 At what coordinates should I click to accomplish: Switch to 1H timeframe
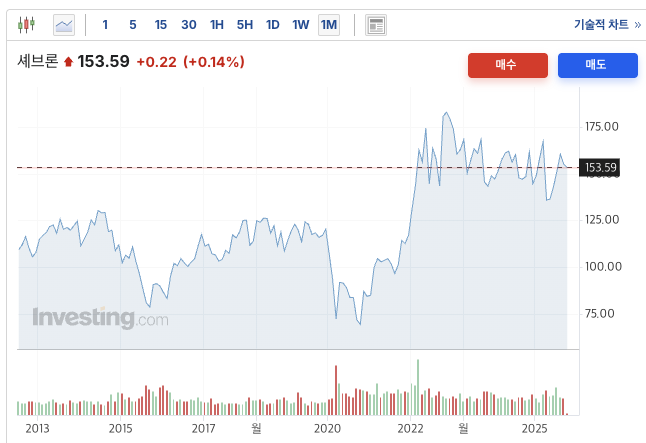coord(217,24)
